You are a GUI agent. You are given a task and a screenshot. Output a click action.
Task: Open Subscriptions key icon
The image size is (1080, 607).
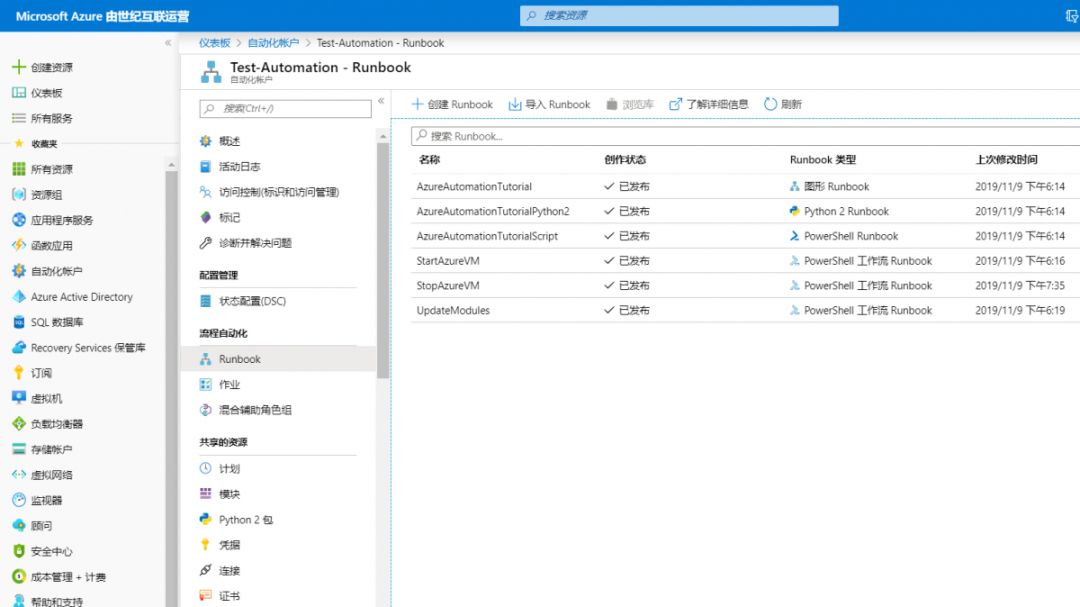19,373
